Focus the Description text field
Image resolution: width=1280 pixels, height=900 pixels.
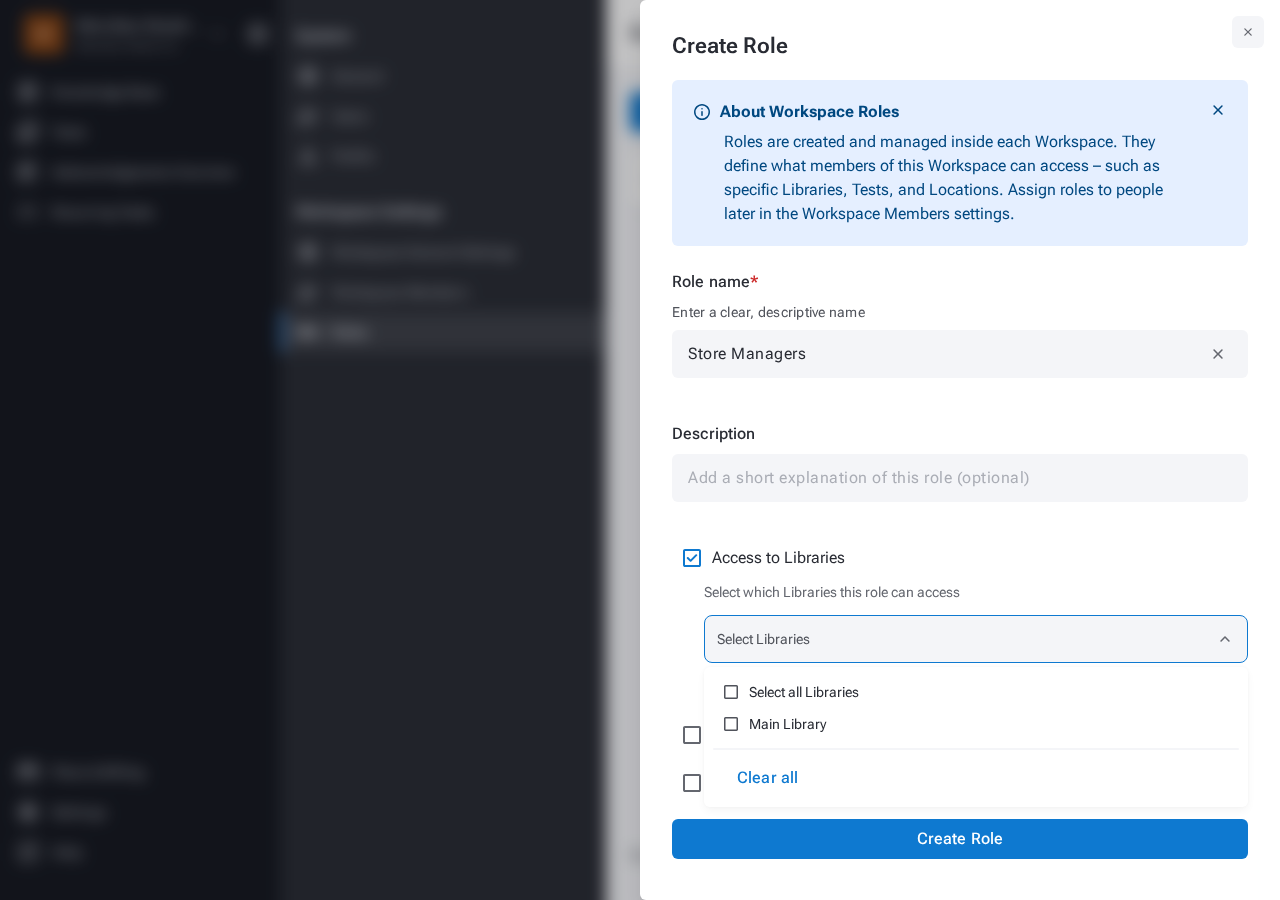959,478
